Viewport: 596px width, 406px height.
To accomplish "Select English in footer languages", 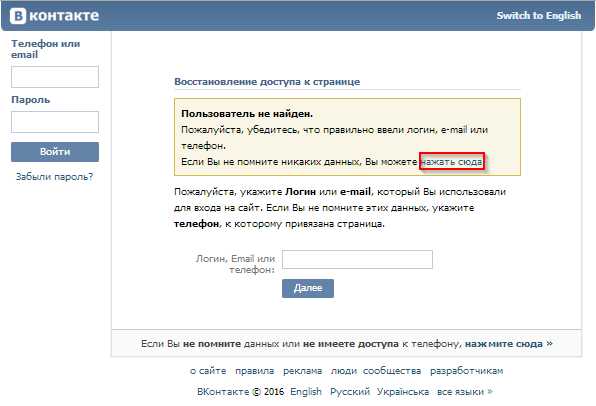I will [x=306, y=392].
